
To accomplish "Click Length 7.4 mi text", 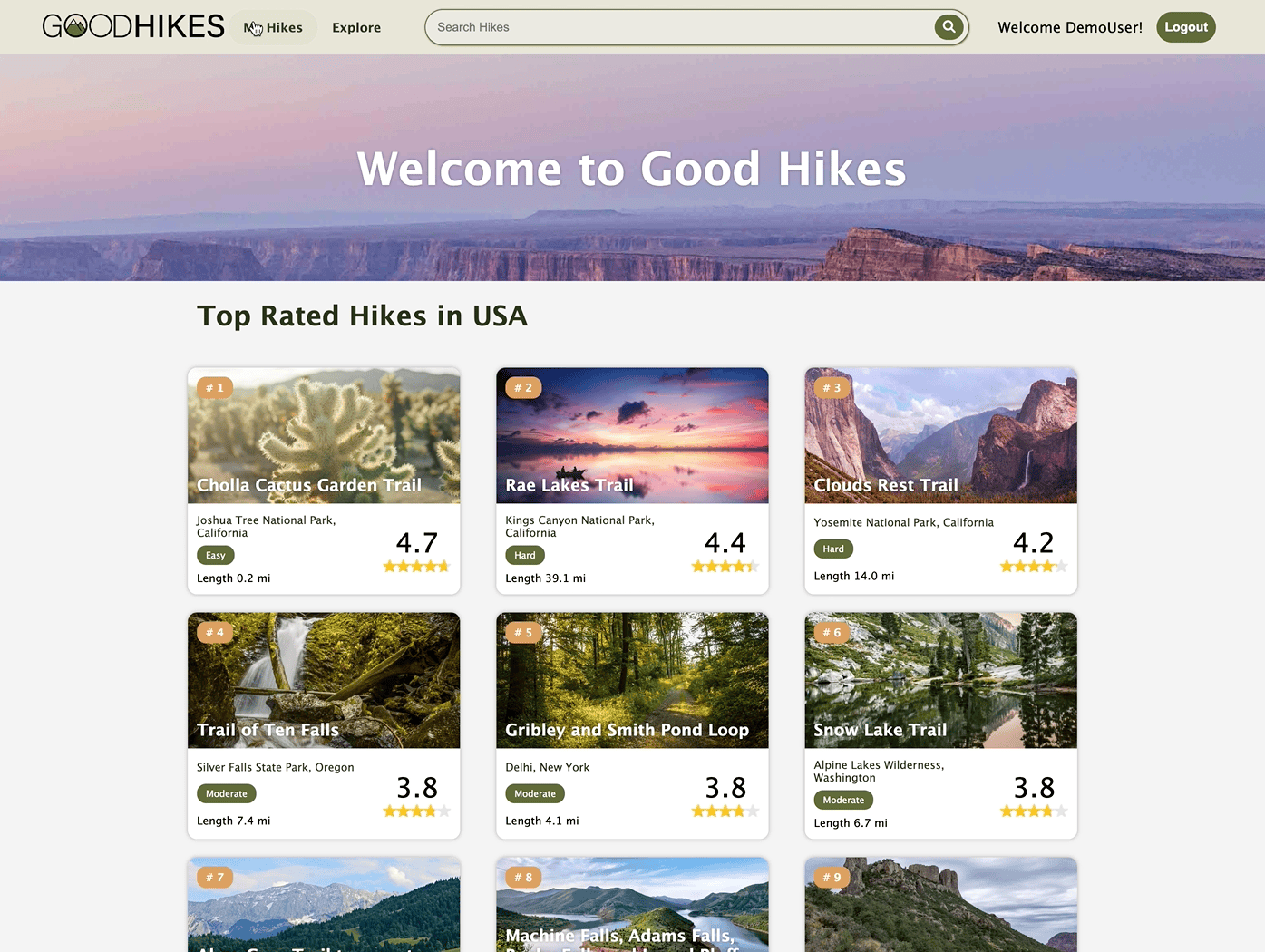I will tap(233, 821).
